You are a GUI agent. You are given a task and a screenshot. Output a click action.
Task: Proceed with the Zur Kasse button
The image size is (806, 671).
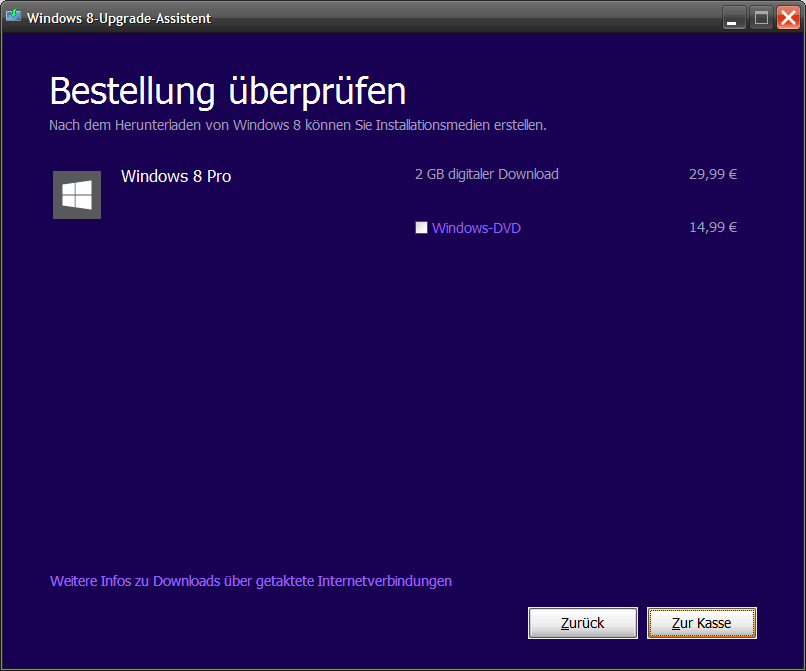pos(702,623)
